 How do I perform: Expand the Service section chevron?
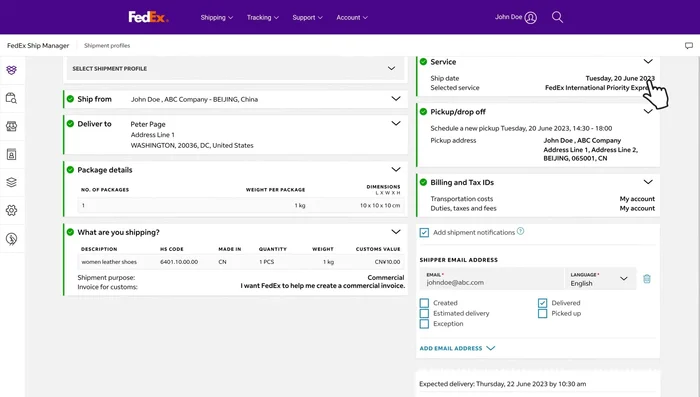[648, 61]
